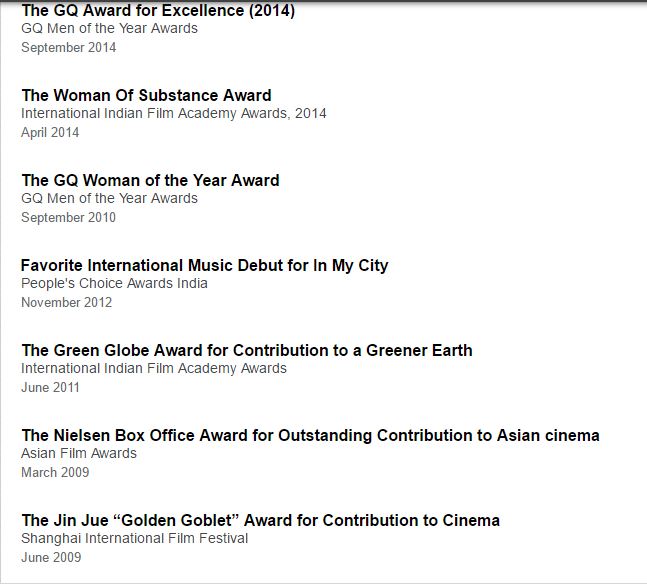
Task: Open Favorite International Music Debut for In My City
Action: pos(204,266)
